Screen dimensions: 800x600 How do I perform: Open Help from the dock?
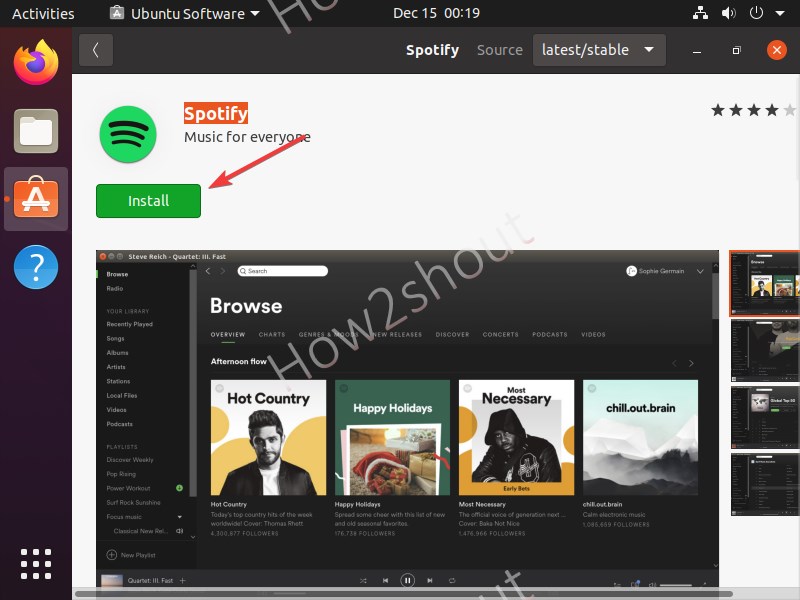(36, 267)
